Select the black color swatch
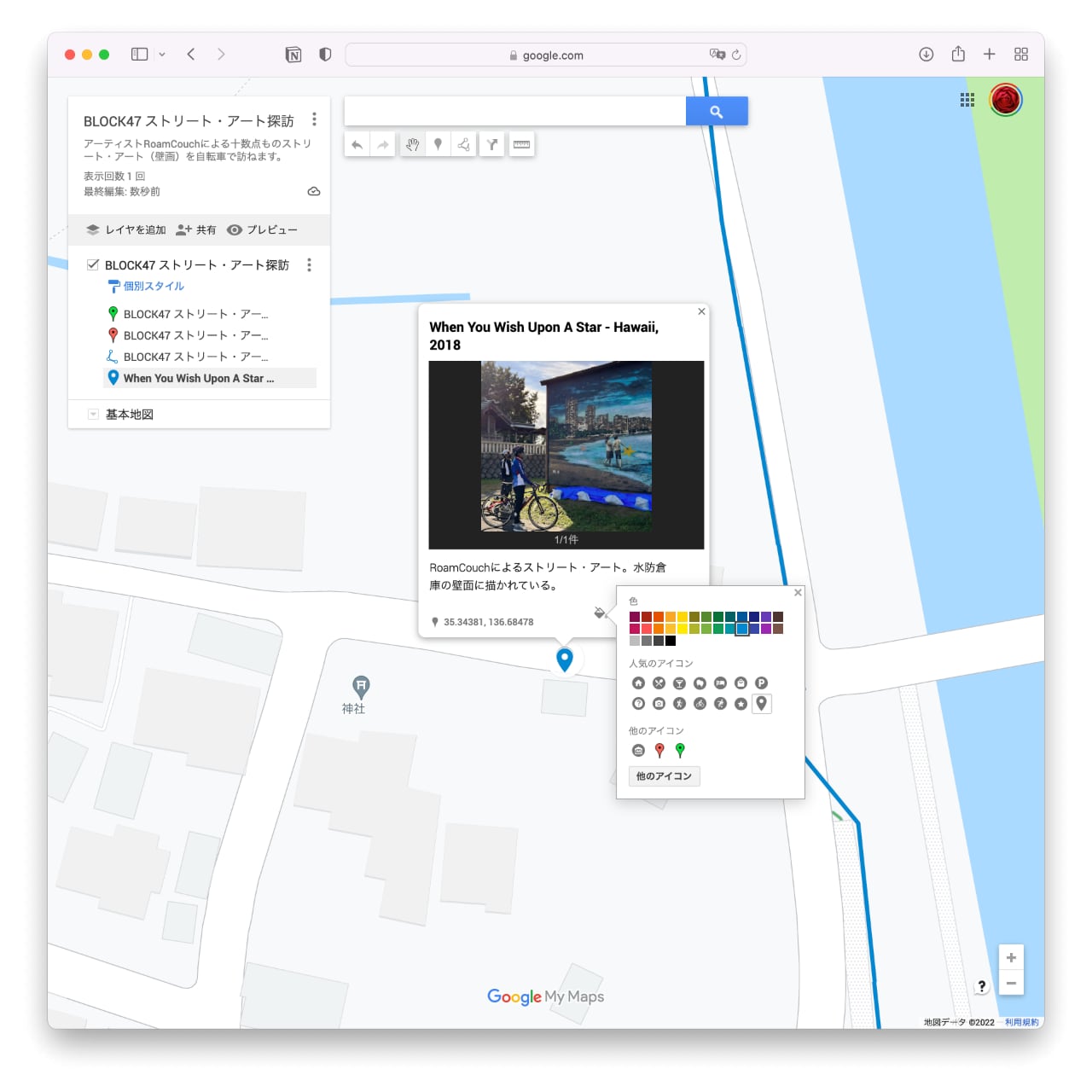 (671, 641)
